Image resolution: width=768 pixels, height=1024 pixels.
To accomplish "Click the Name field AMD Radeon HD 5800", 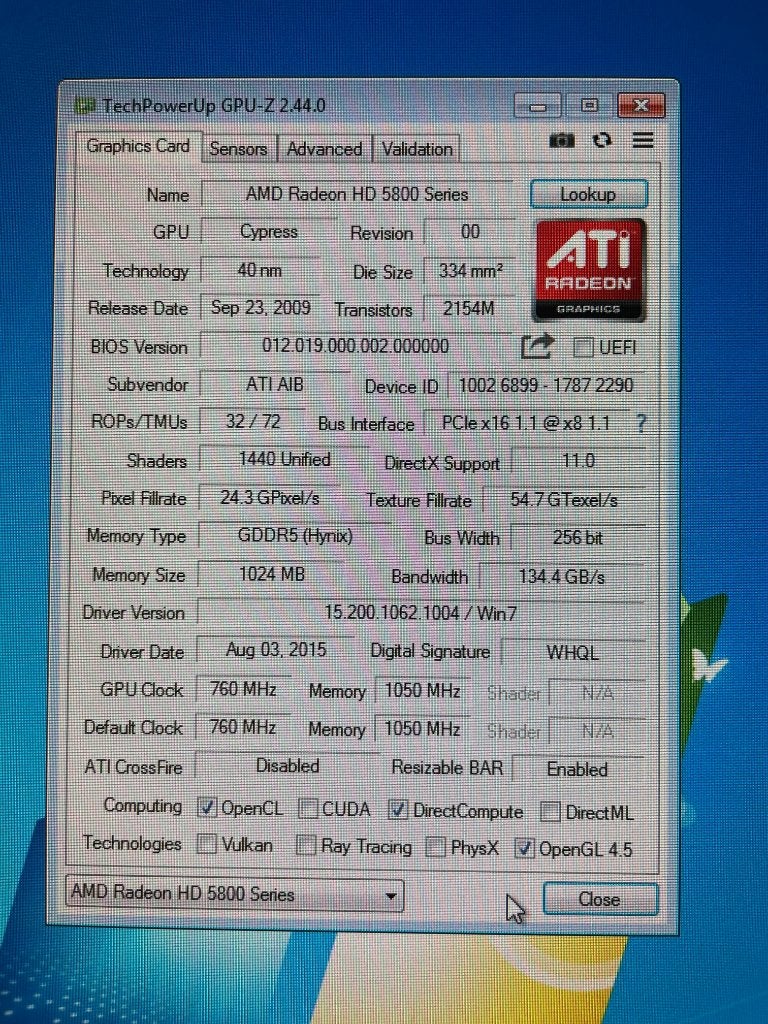I will point(357,194).
